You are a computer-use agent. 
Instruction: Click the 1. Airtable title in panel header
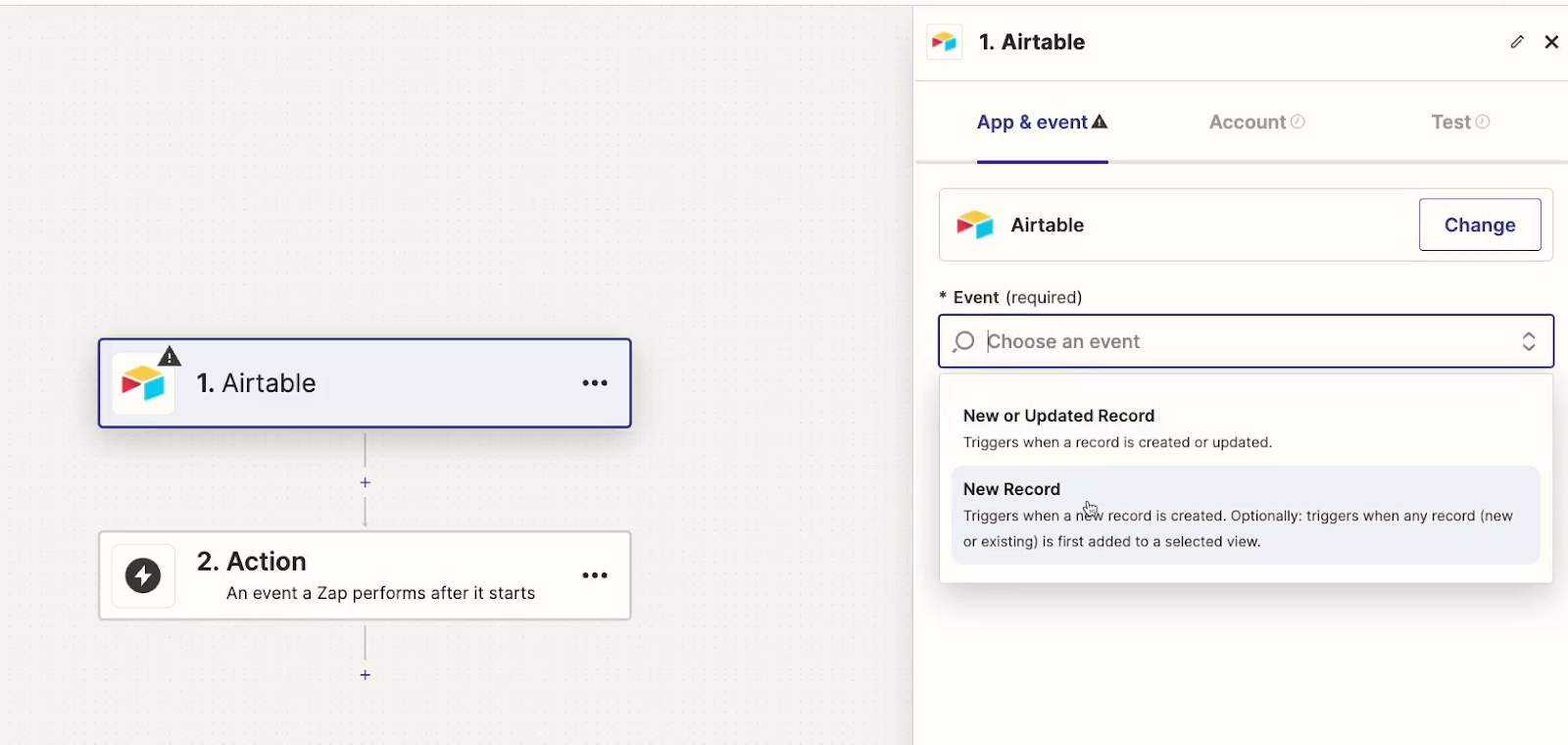click(1032, 42)
